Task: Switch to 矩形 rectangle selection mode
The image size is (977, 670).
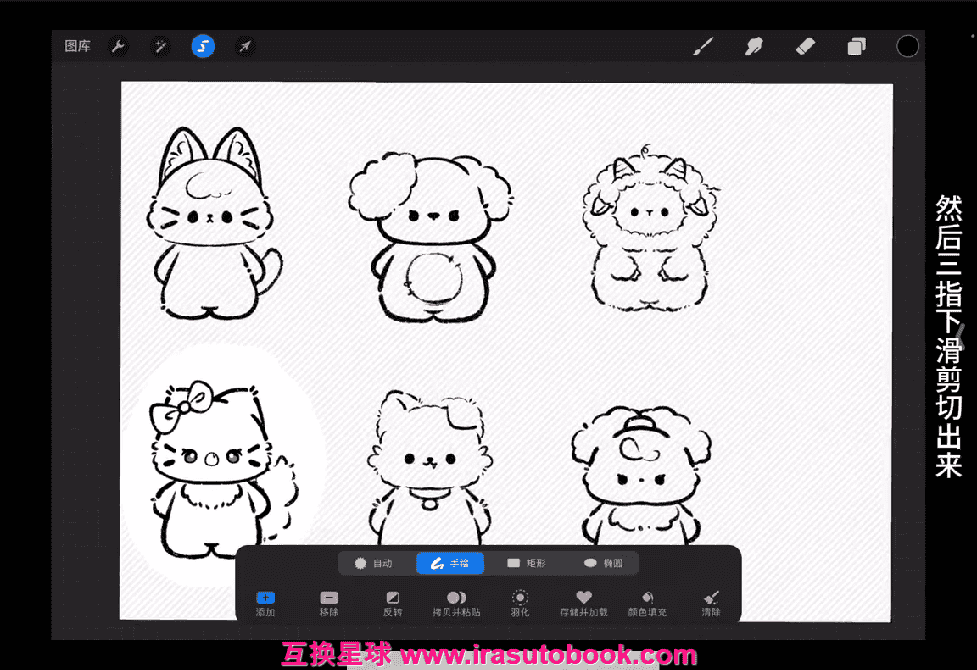Action: coord(527,563)
